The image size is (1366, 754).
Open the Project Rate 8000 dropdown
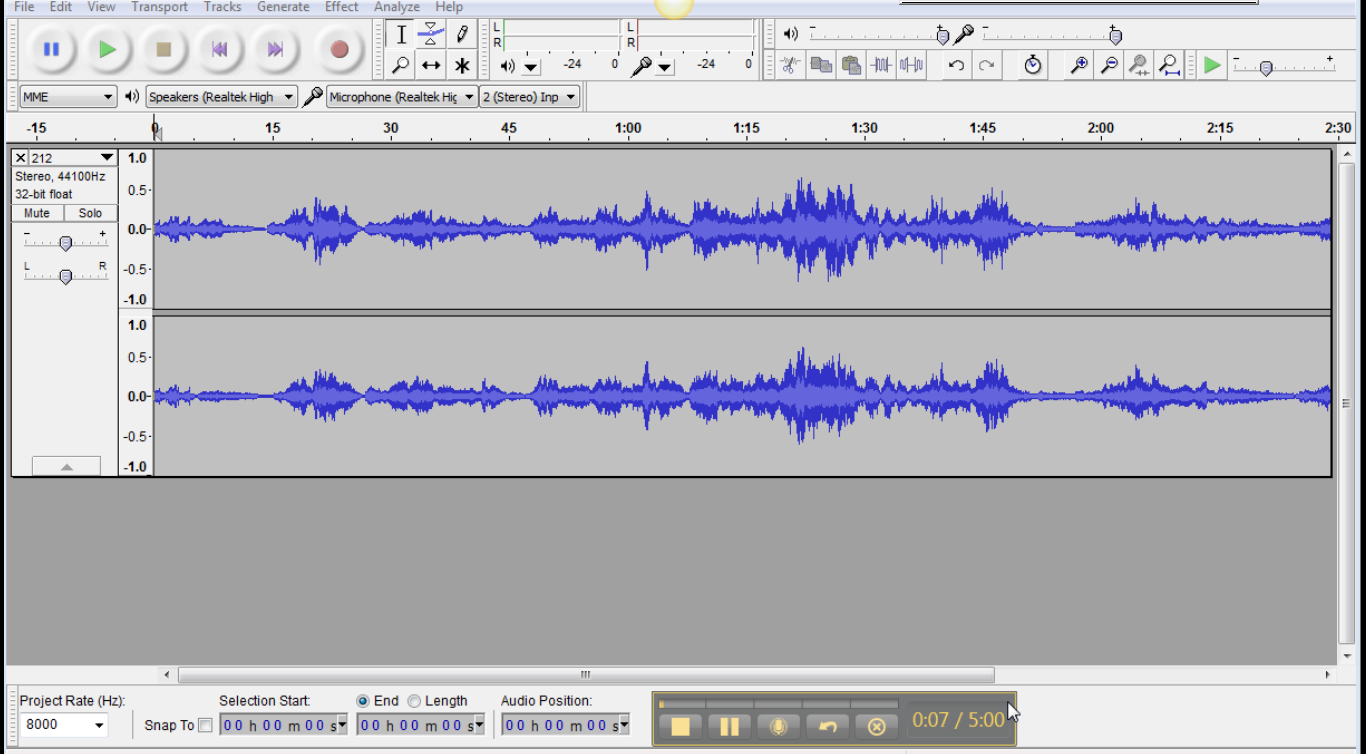tap(66, 724)
